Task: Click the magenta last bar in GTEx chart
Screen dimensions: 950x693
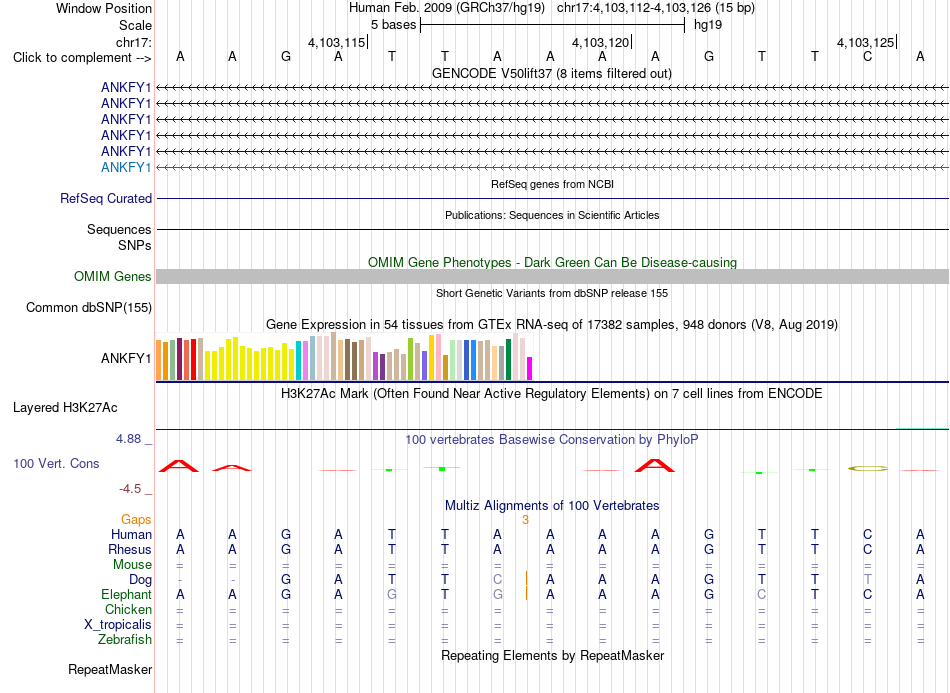Action: (x=530, y=368)
